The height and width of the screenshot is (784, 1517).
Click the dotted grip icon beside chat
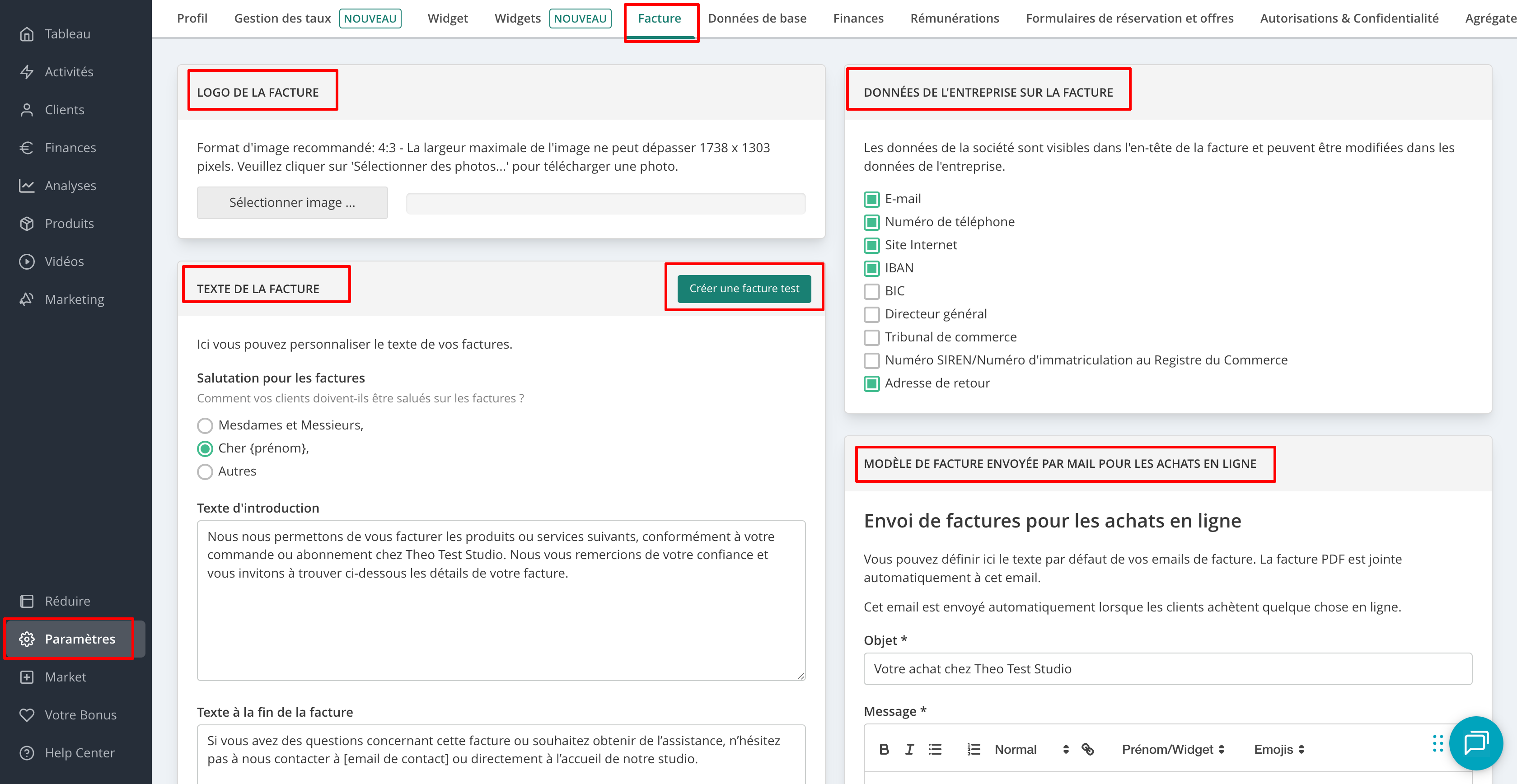pos(1437,743)
